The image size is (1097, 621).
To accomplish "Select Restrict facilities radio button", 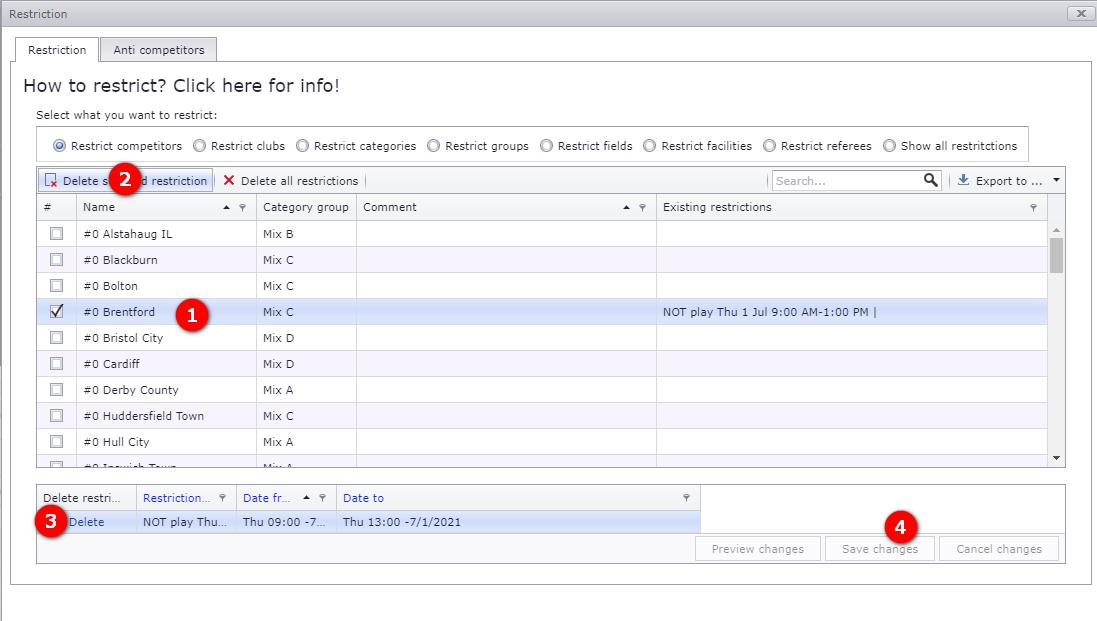I will tap(650, 145).
